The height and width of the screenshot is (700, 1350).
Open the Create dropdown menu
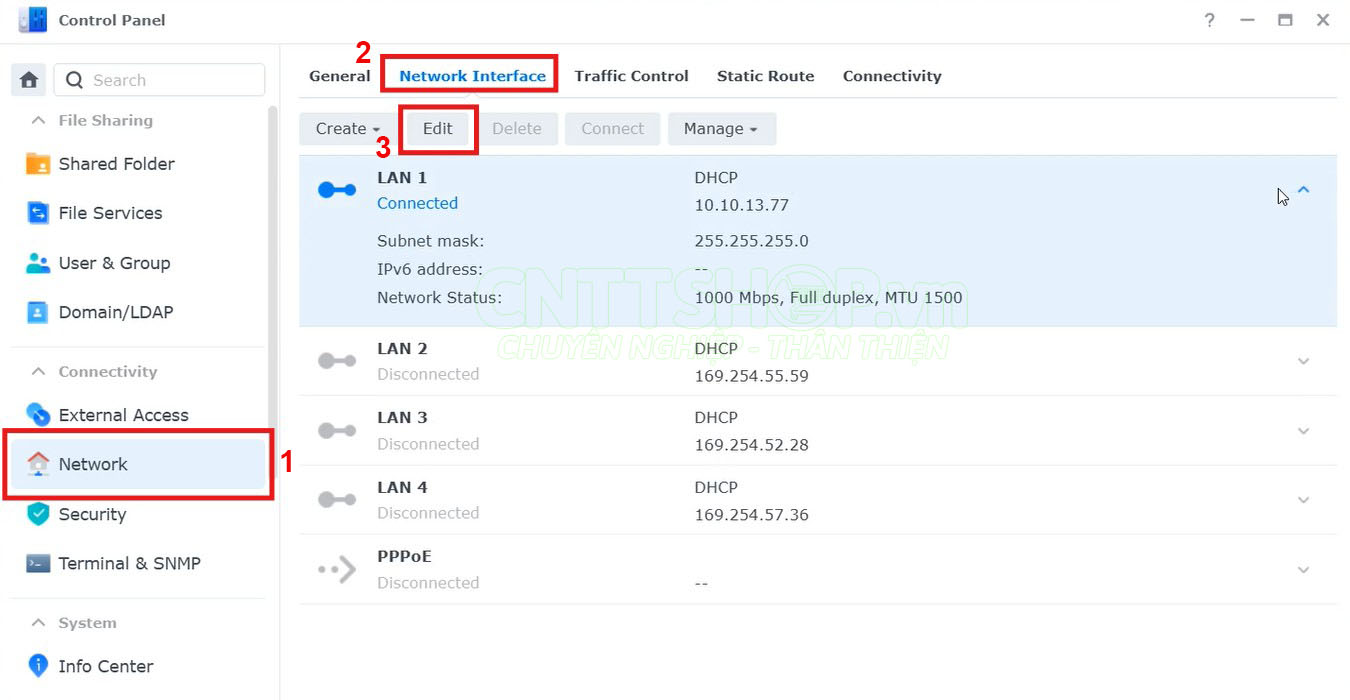(x=347, y=129)
